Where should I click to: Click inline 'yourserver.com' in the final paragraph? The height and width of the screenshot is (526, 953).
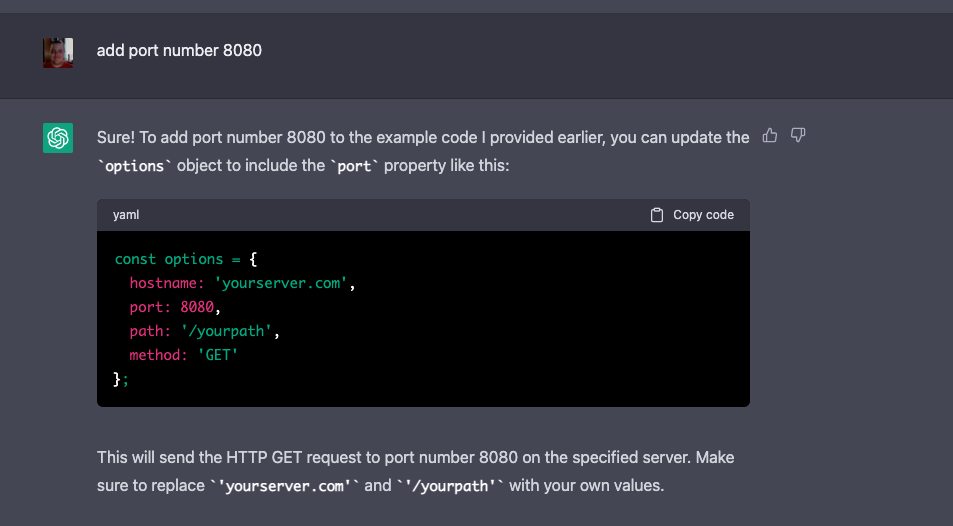(x=284, y=487)
